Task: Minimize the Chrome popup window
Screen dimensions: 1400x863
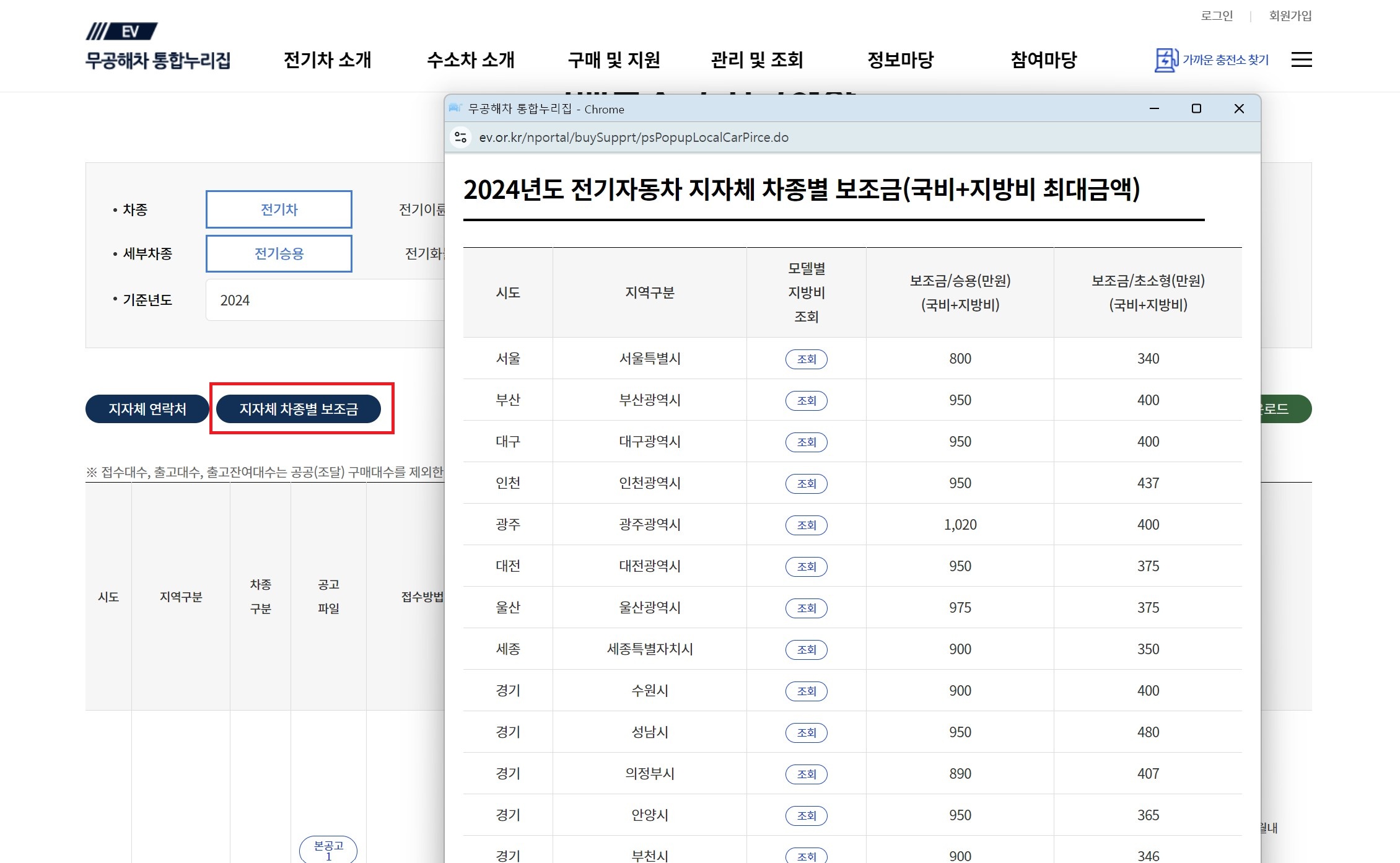Action: (1154, 109)
